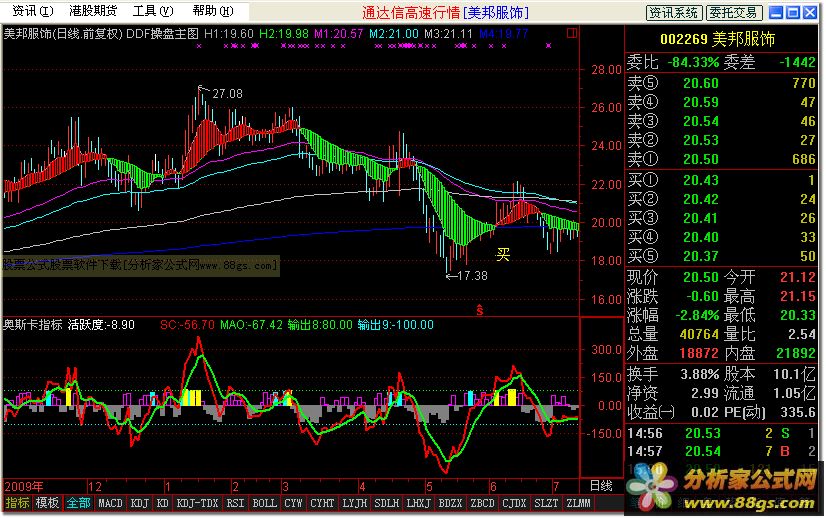Click the 今开 value 21.12
826x518 pixels.
[x=798, y=277]
